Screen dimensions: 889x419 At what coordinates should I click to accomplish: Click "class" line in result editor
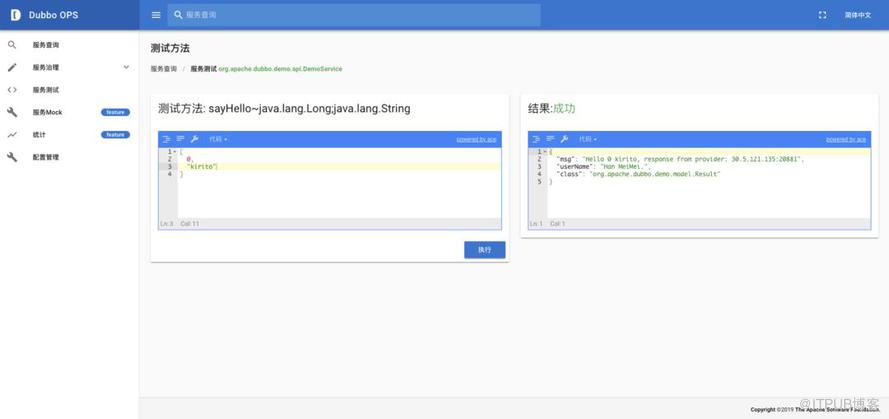click(638, 175)
